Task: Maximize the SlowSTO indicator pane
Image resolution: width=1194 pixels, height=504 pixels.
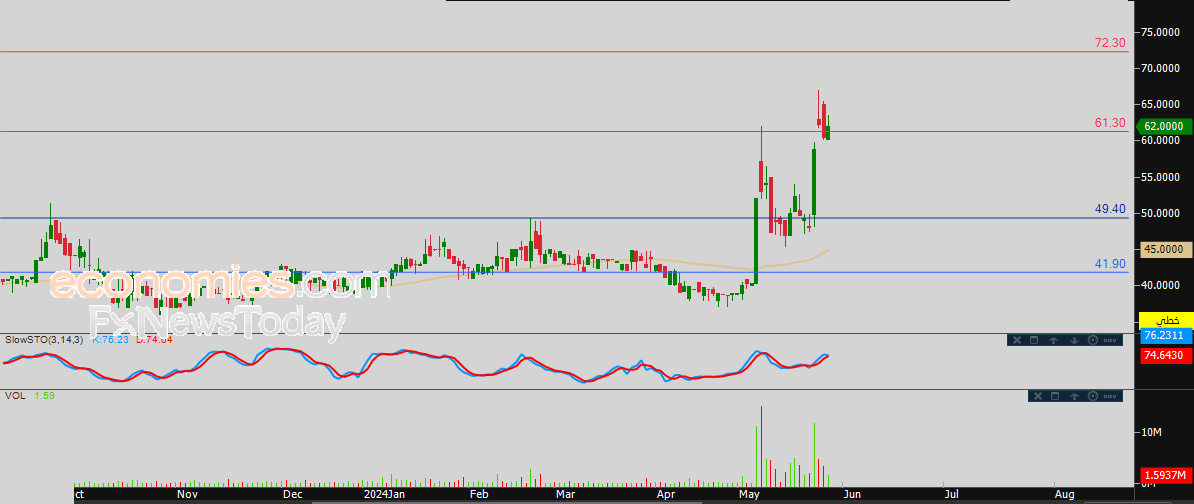Action: coord(1034,340)
